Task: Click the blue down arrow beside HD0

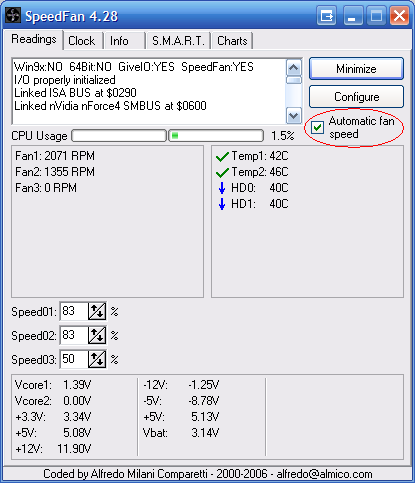Action: (x=222, y=188)
